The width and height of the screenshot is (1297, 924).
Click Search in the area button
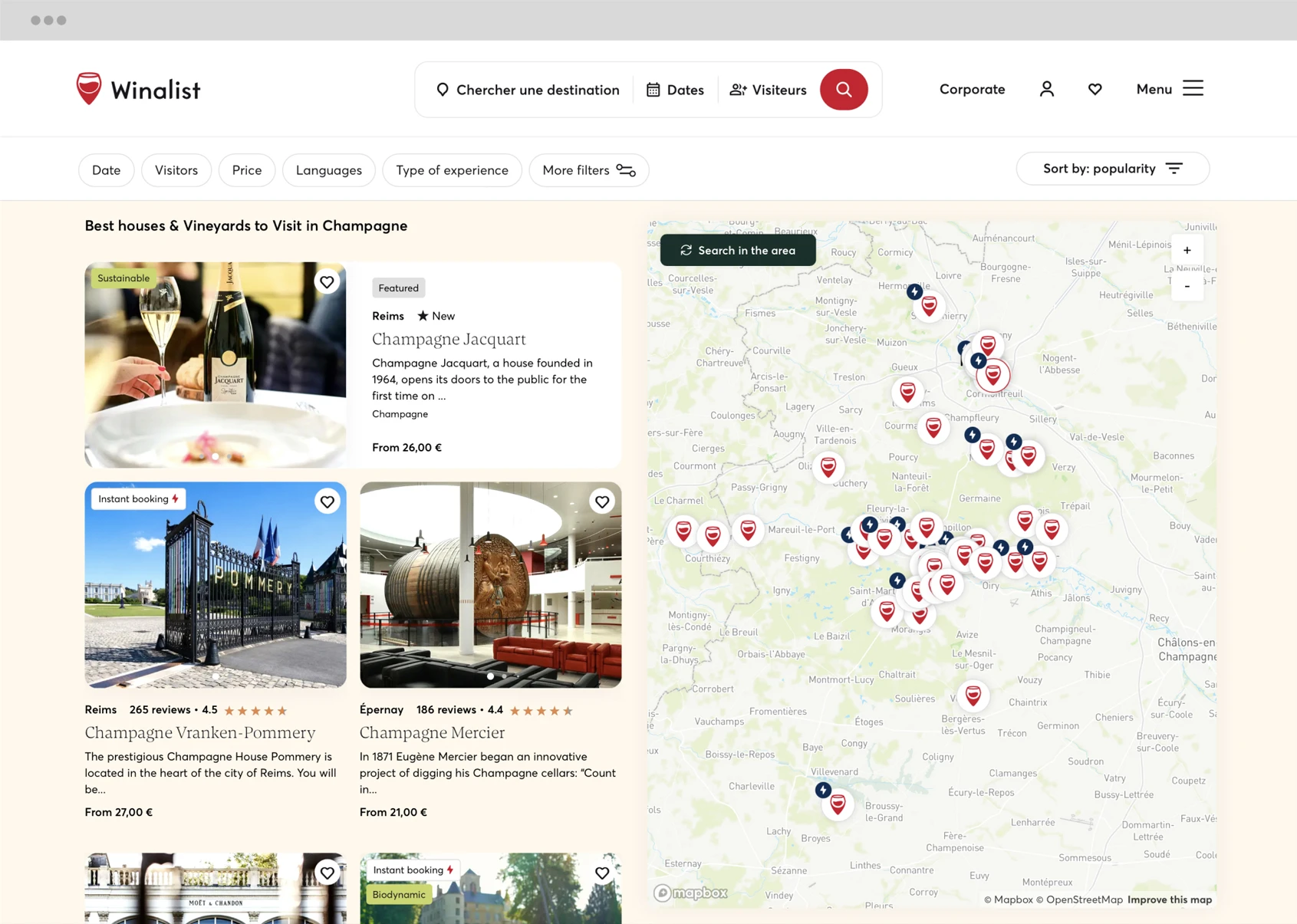tap(738, 251)
